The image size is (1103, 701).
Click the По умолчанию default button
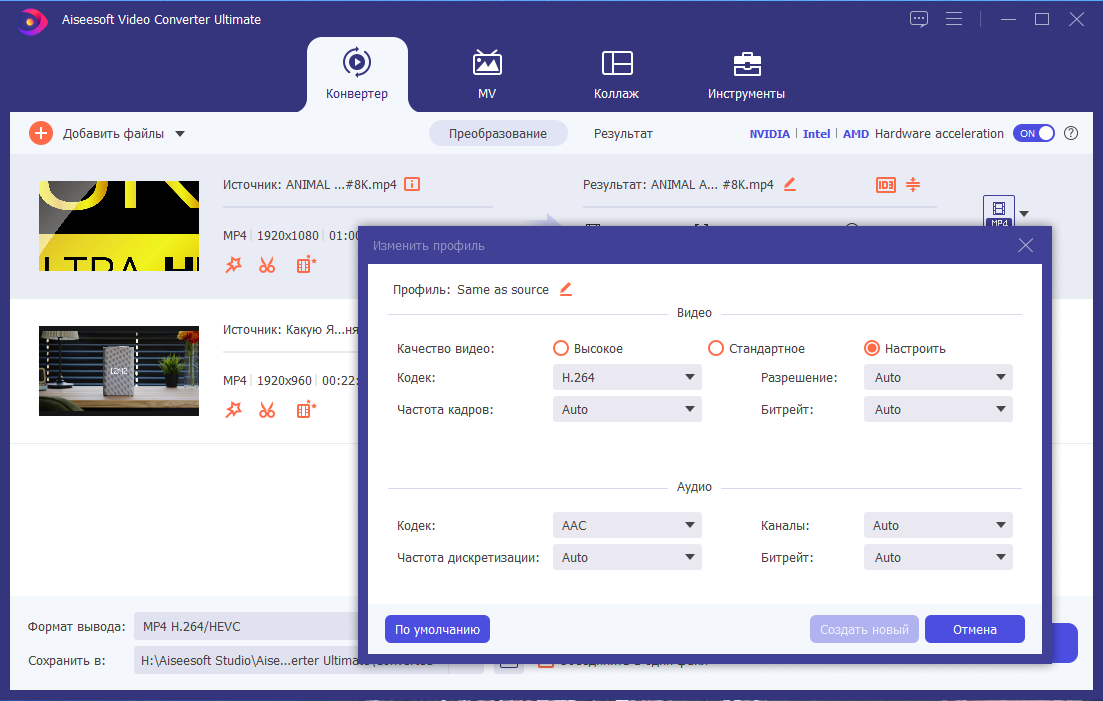click(x=437, y=629)
